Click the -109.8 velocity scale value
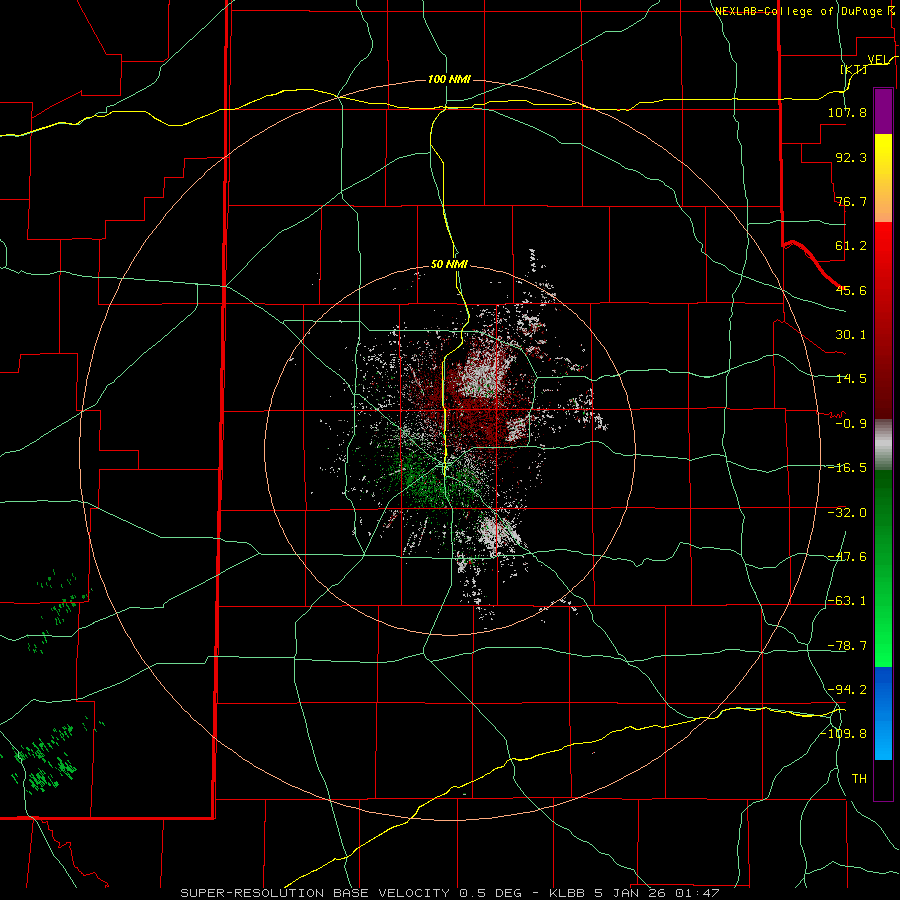This screenshot has width=900, height=900. pyautogui.click(x=843, y=734)
